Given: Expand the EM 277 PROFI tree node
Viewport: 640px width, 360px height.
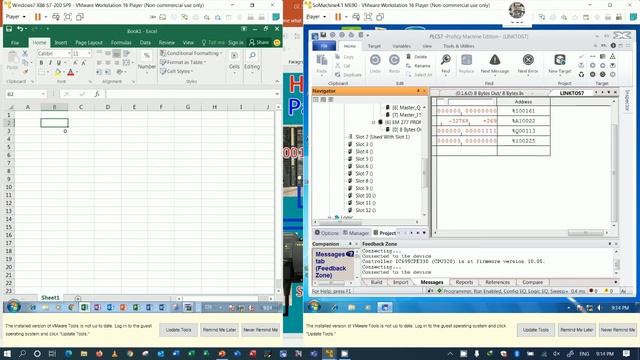Looking at the screenshot, I should tap(373, 122).
